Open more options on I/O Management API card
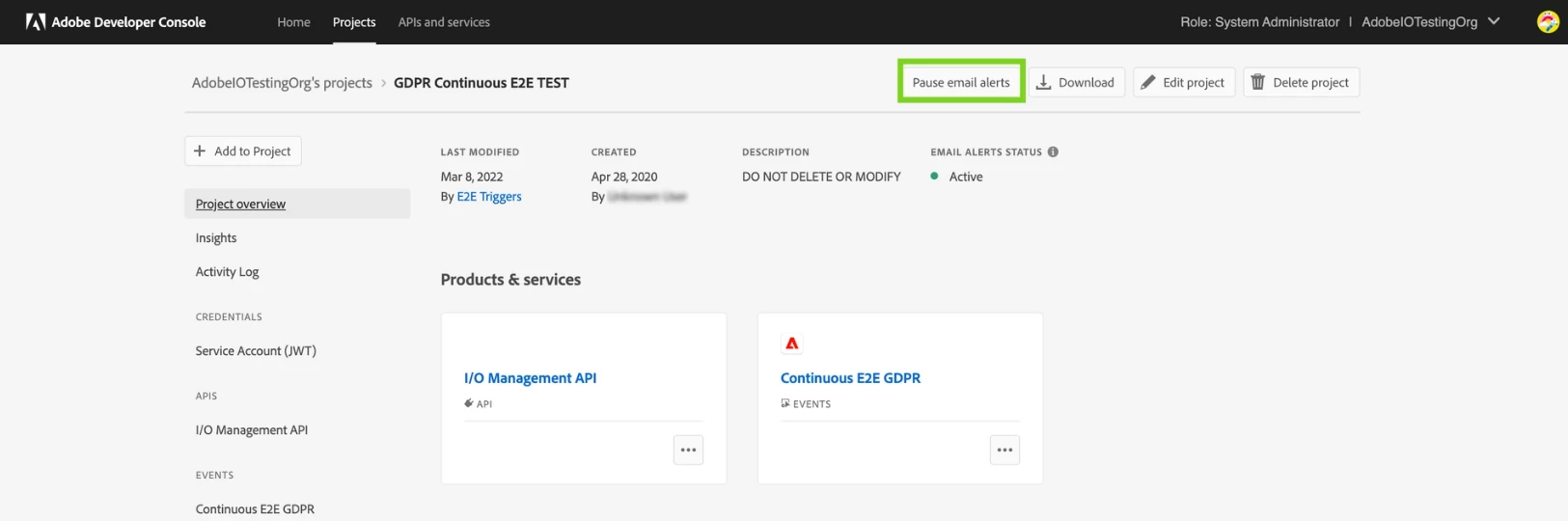 tap(688, 450)
